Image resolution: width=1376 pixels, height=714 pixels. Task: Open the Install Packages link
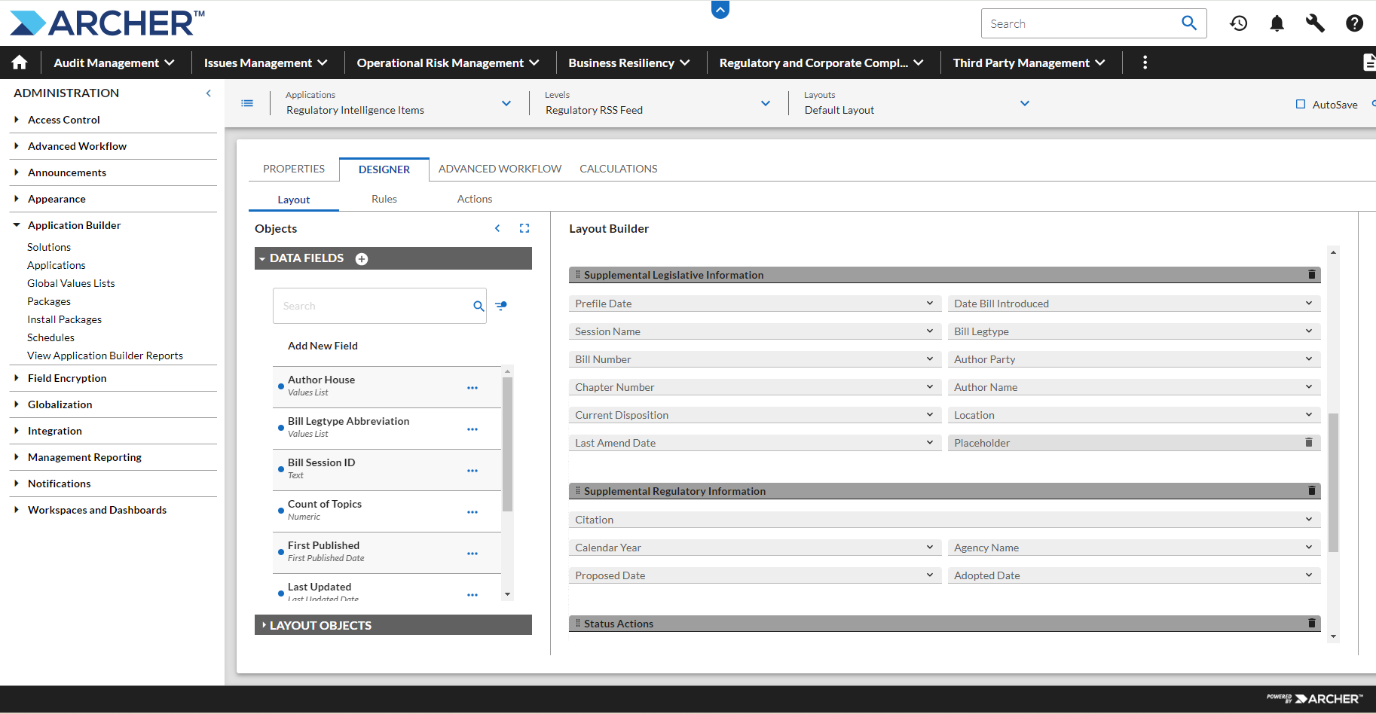click(64, 319)
